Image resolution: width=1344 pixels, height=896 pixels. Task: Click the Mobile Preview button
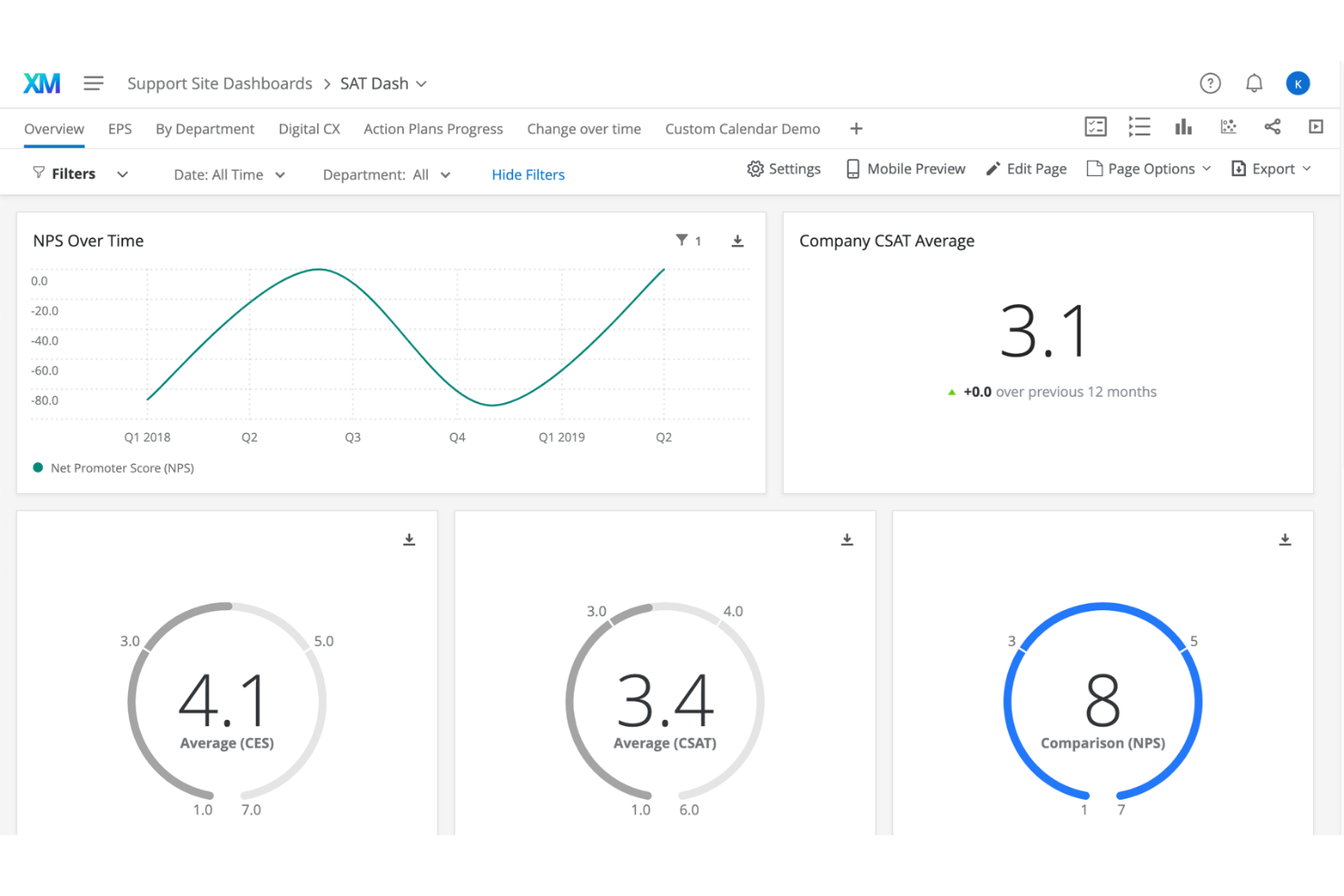pyautogui.click(x=905, y=169)
